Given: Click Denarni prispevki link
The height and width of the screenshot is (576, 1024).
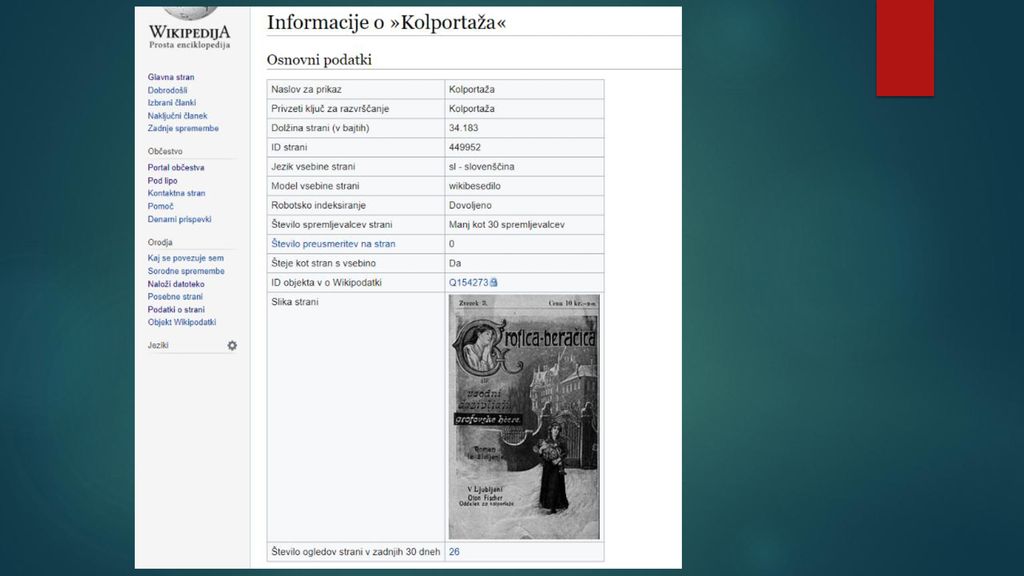Looking at the screenshot, I should (x=180, y=219).
